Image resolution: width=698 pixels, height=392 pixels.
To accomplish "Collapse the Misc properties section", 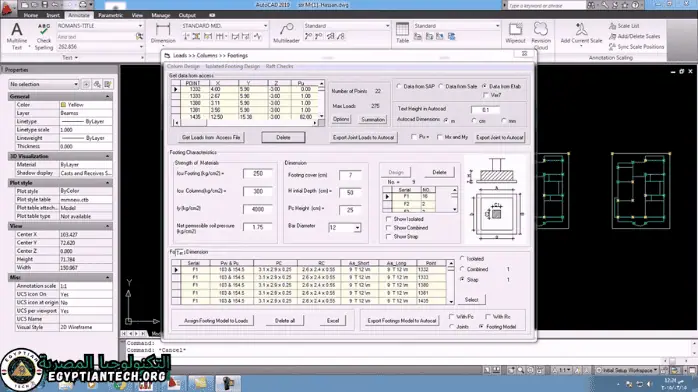I will click(107, 277).
